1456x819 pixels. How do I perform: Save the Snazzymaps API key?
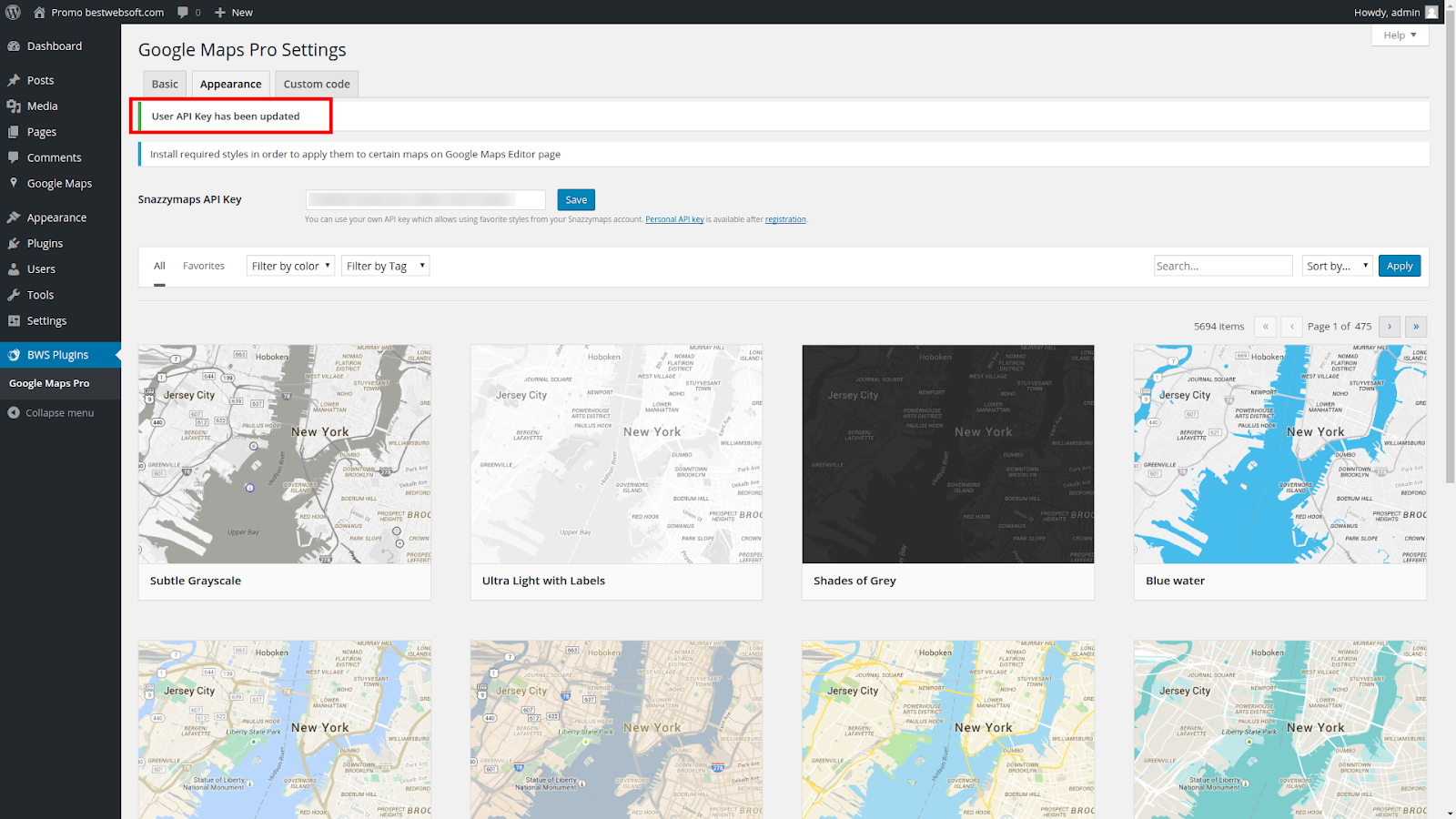576,199
